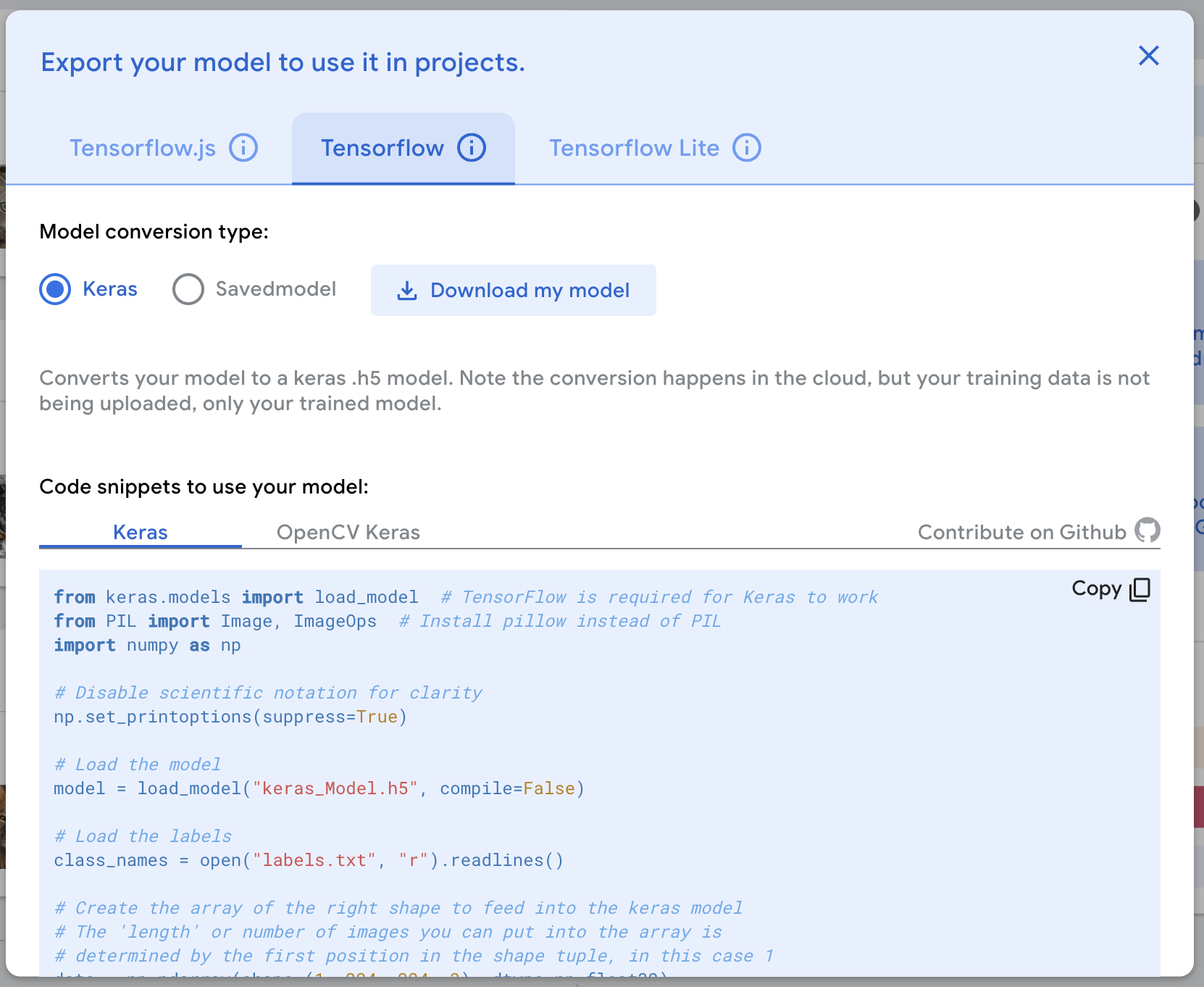
Task: Click '# Disable scientific notation for clarity' comment
Action: pos(268,693)
